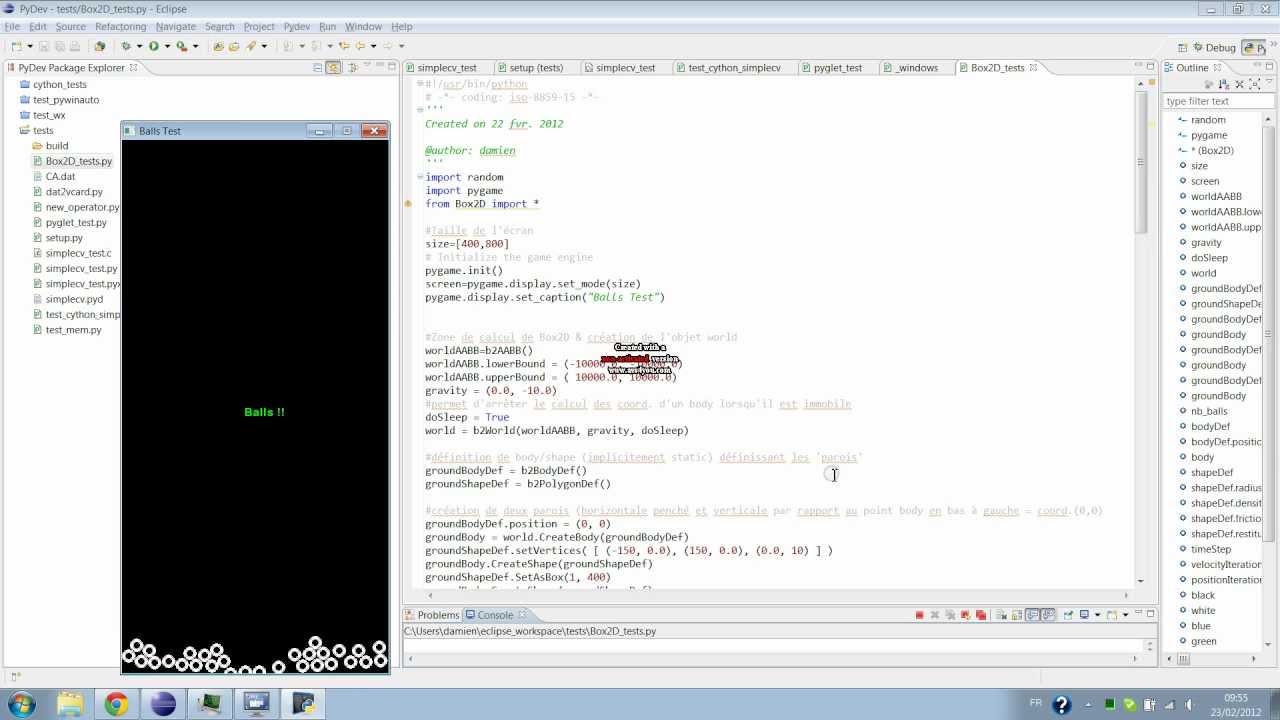The width and height of the screenshot is (1280, 720).
Task: Click Expand All icon in Outline toolbar
Action: [1254, 84]
